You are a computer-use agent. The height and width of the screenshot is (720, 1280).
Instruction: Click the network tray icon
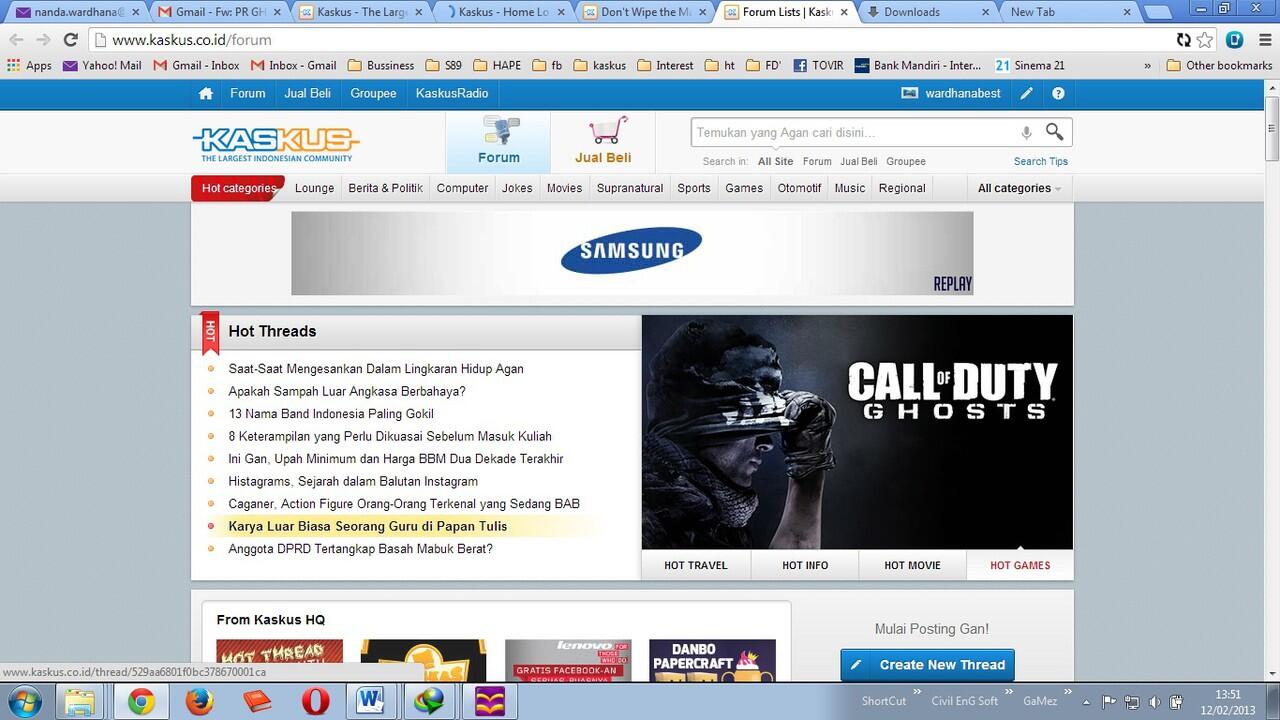click(1132, 702)
